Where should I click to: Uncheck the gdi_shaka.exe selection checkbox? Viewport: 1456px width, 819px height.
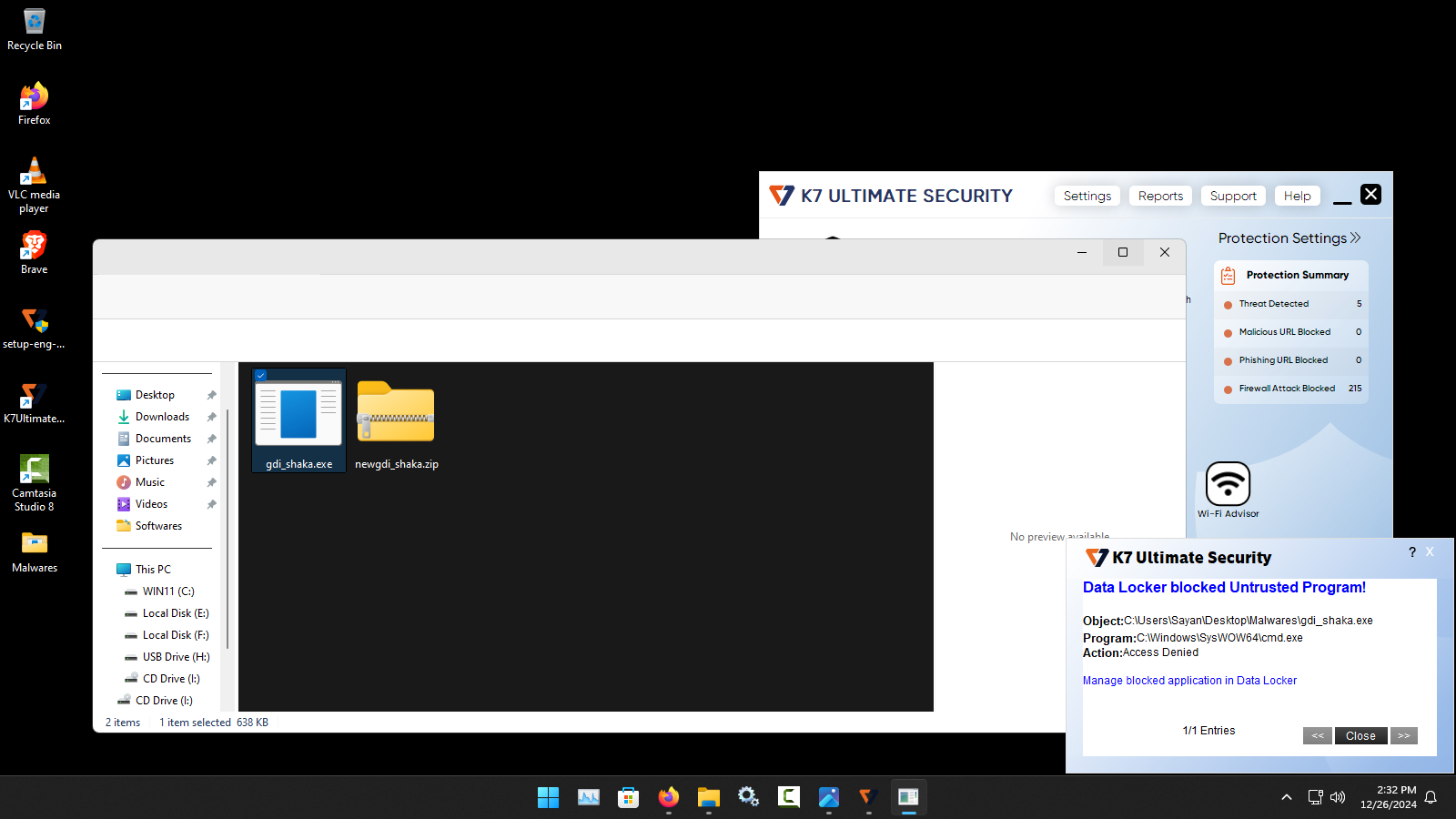pyautogui.click(x=261, y=375)
